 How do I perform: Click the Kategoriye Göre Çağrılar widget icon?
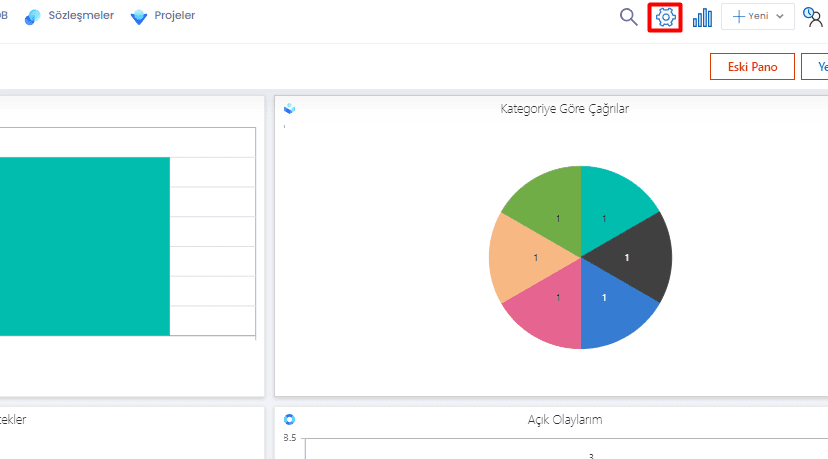tap(289, 109)
